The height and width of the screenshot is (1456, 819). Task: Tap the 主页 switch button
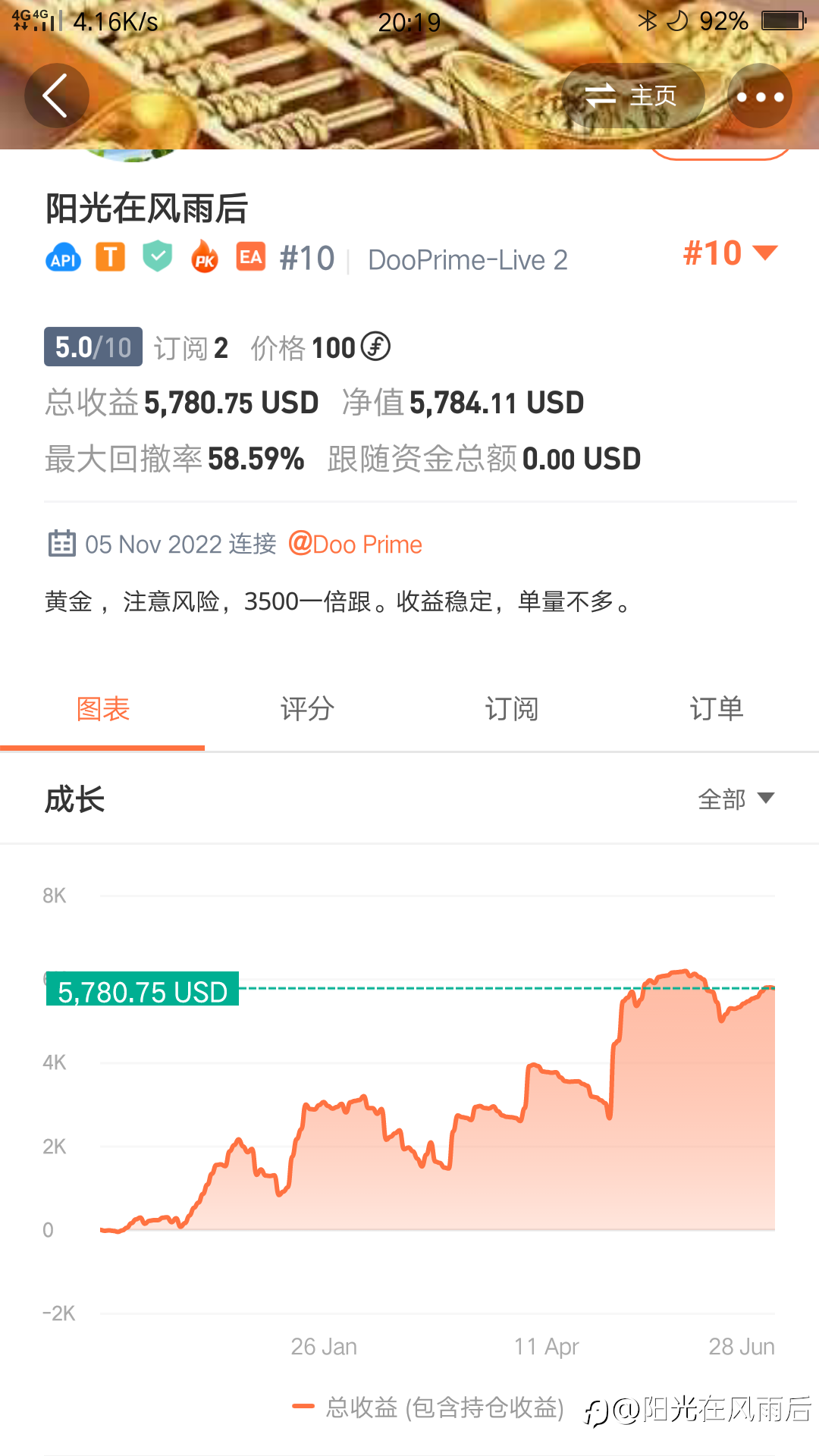point(632,96)
